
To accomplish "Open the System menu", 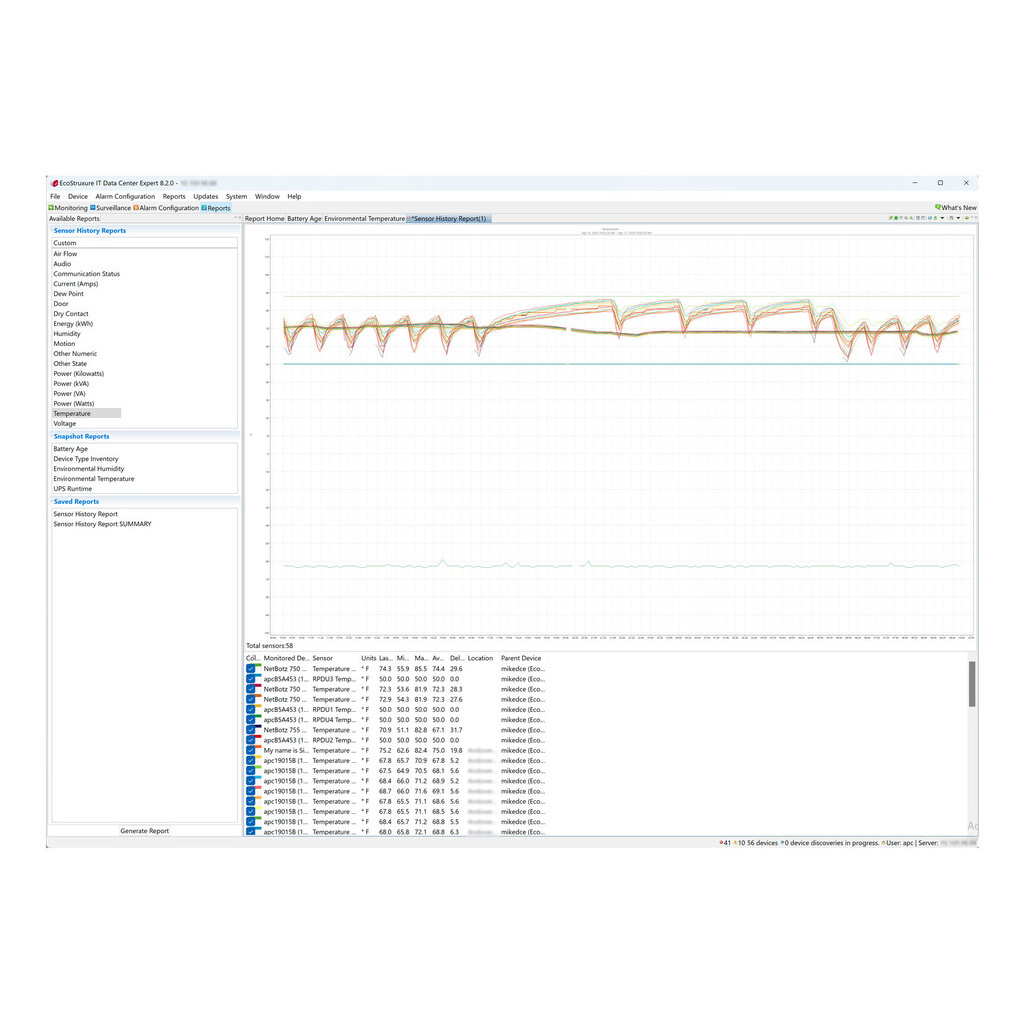I will pyautogui.click(x=236, y=197).
